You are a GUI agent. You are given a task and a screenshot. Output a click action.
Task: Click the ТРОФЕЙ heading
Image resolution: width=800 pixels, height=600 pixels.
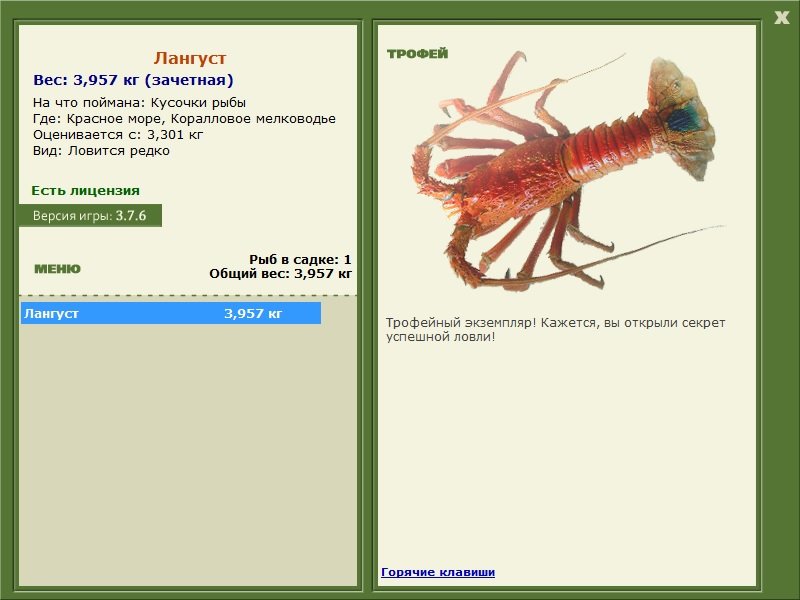click(x=417, y=54)
